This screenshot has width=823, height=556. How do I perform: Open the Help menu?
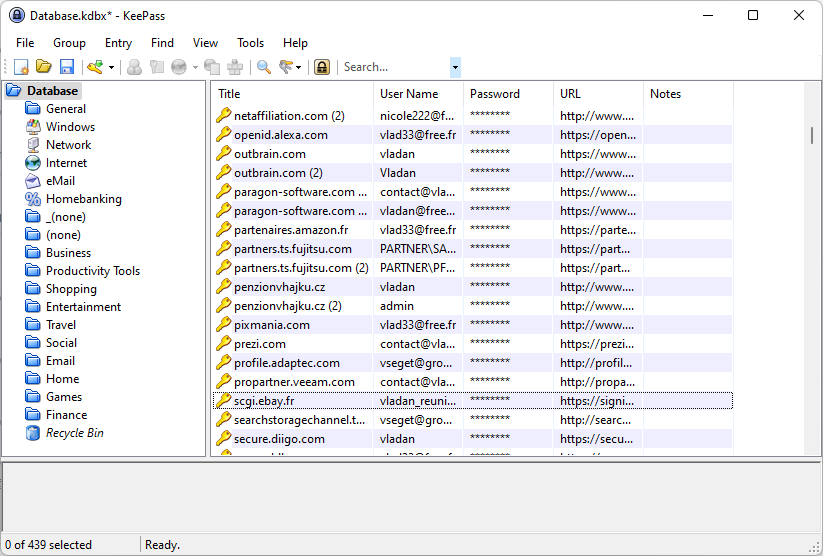point(295,43)
